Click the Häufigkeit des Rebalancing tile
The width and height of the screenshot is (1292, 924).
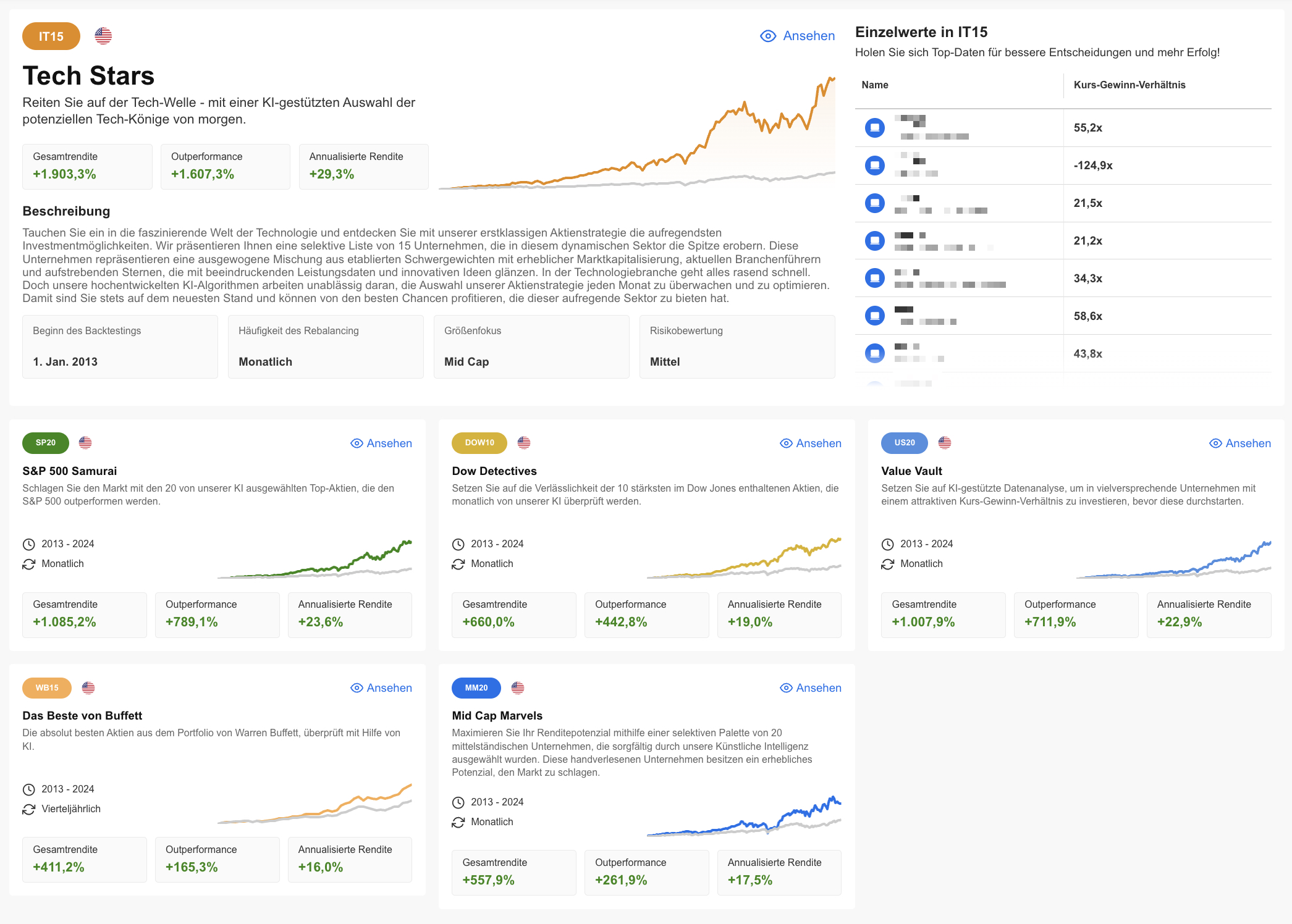click(326, 347)
